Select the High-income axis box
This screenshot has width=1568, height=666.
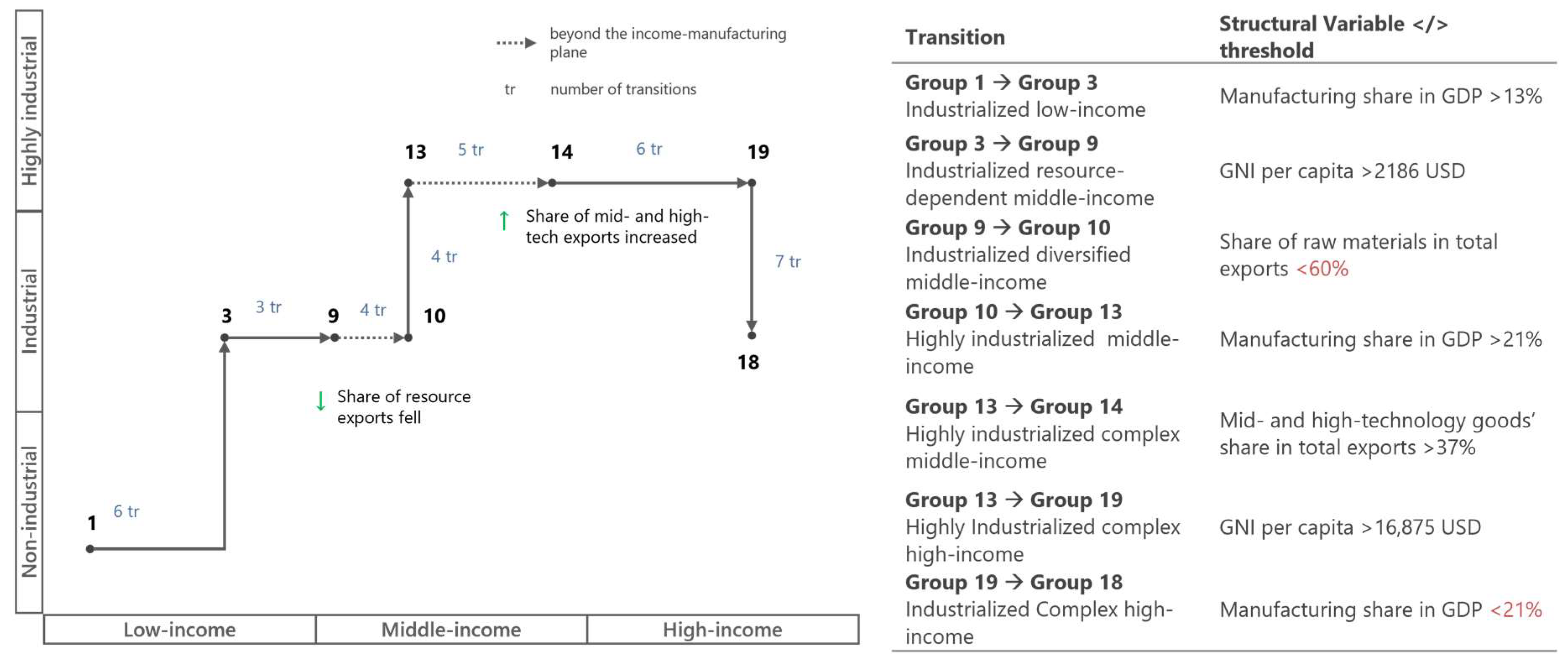point(723,630)
